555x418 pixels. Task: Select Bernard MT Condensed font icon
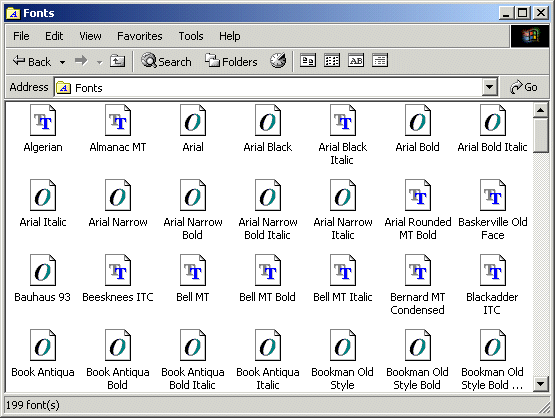[x=418, y=270]
